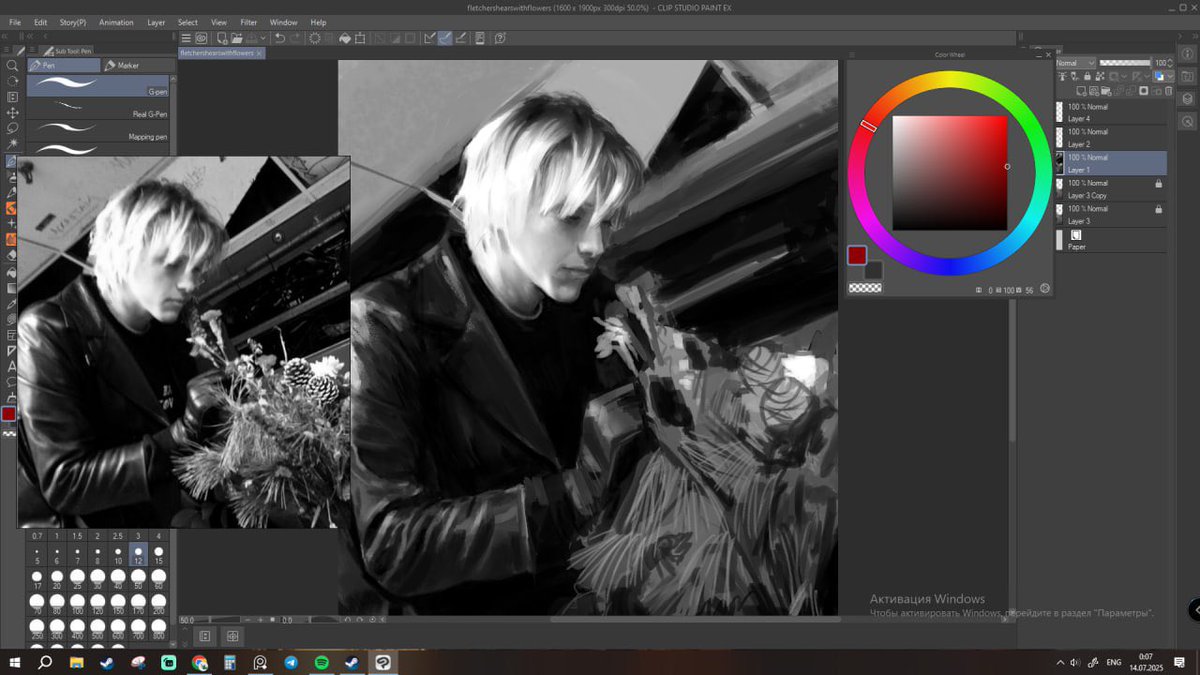Expand the layer color dropdown arrow
The width and height of the screenshot is (1200, 675).
click(x=1171, y=76)
